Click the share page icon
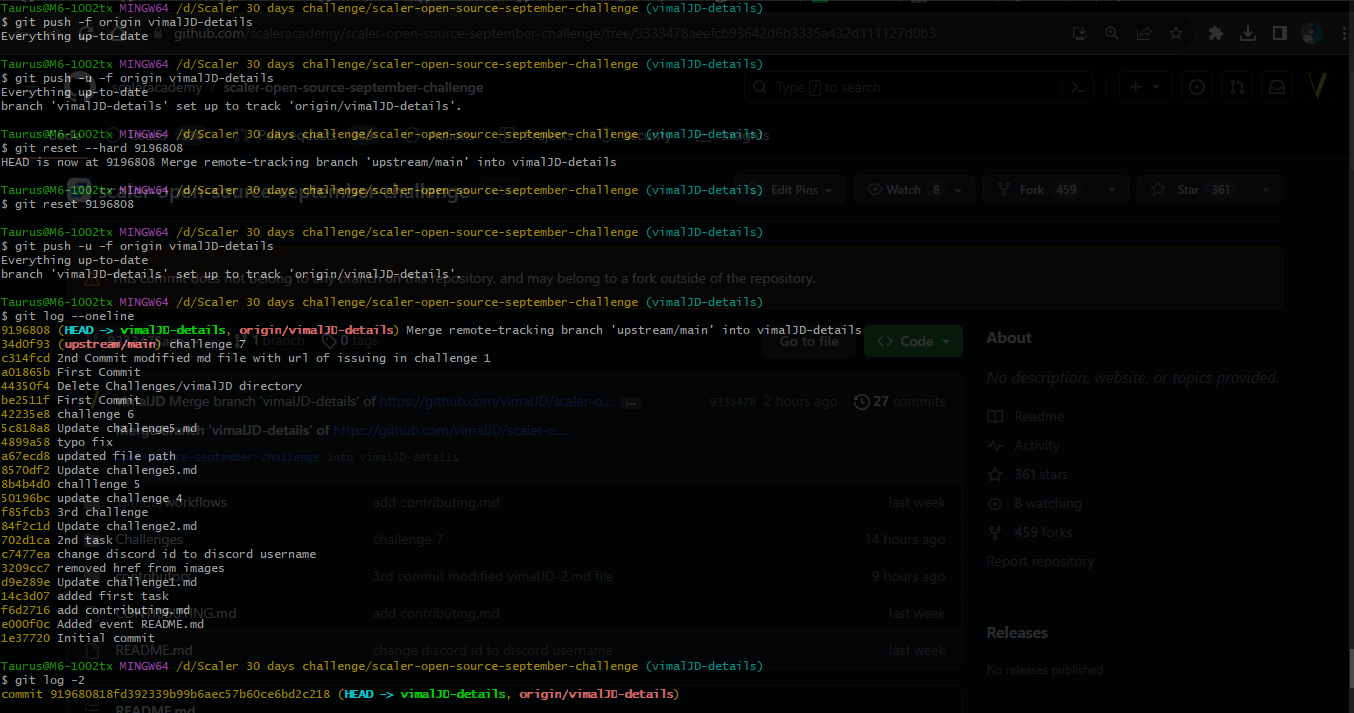The width and height of the screenshot is (1354, 713). click(x=1143, y=33)
